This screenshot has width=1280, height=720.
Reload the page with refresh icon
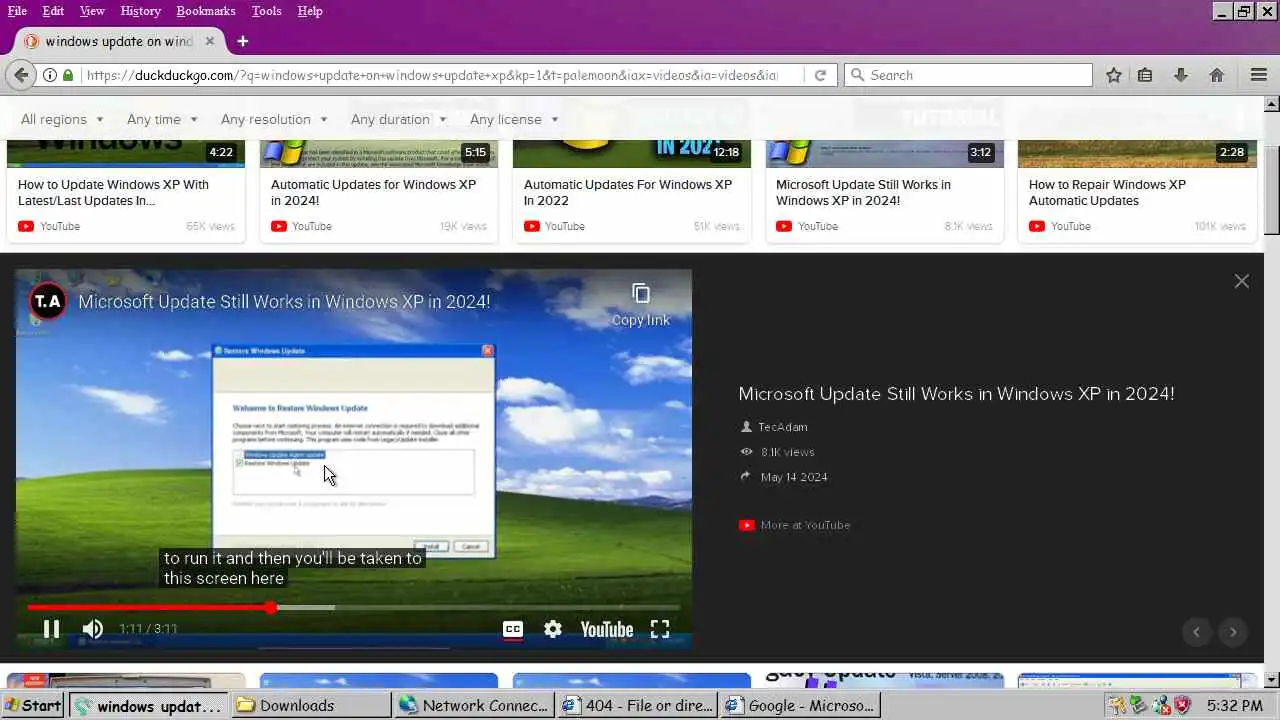coord(820,75)
